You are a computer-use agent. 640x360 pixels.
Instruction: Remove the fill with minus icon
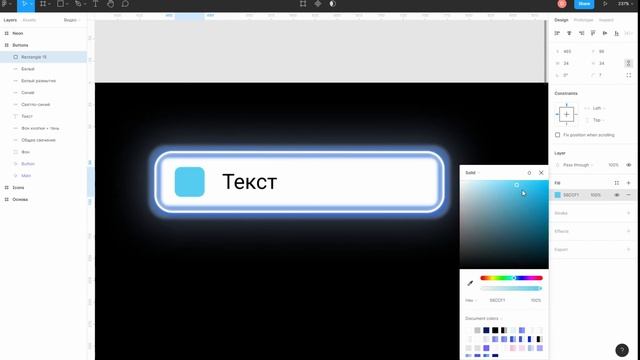pyautogui.click(x=629, y=195)
